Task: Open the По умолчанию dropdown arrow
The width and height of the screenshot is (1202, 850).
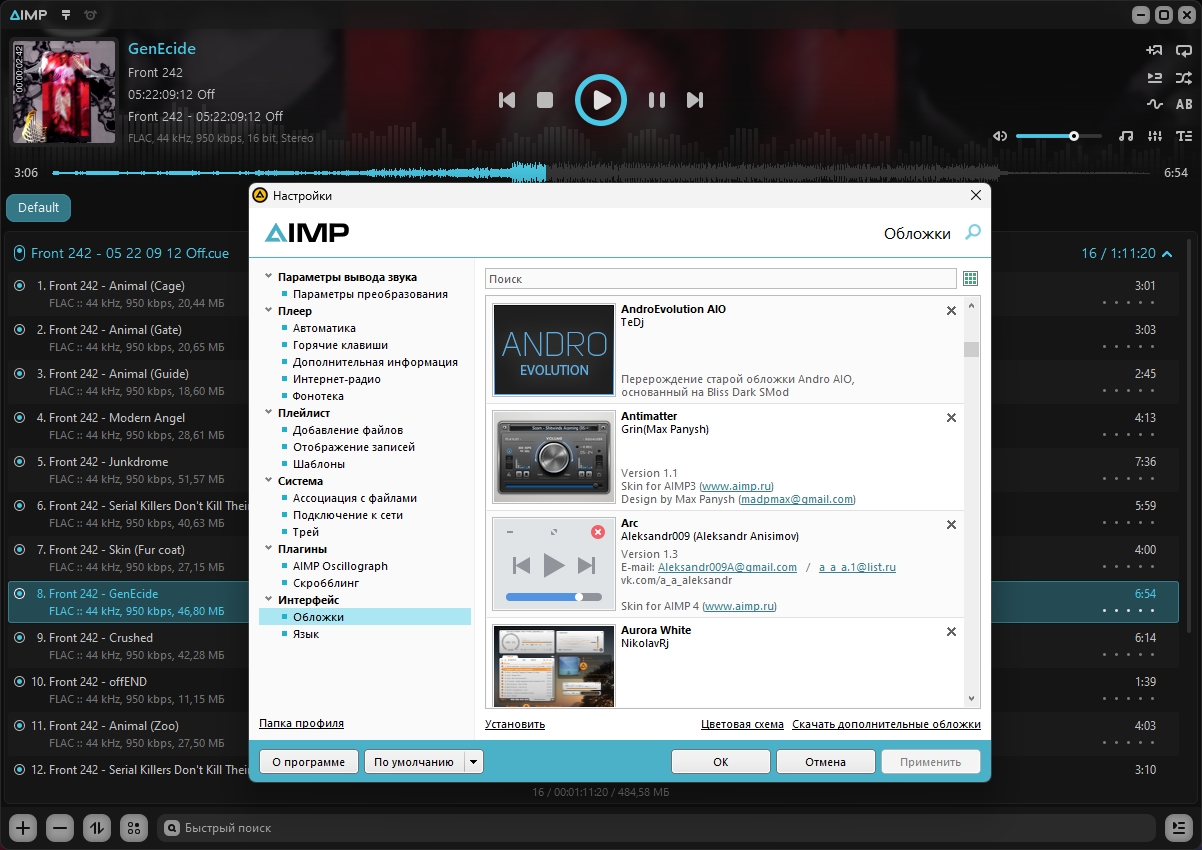Action: click(x=474, y=762)
